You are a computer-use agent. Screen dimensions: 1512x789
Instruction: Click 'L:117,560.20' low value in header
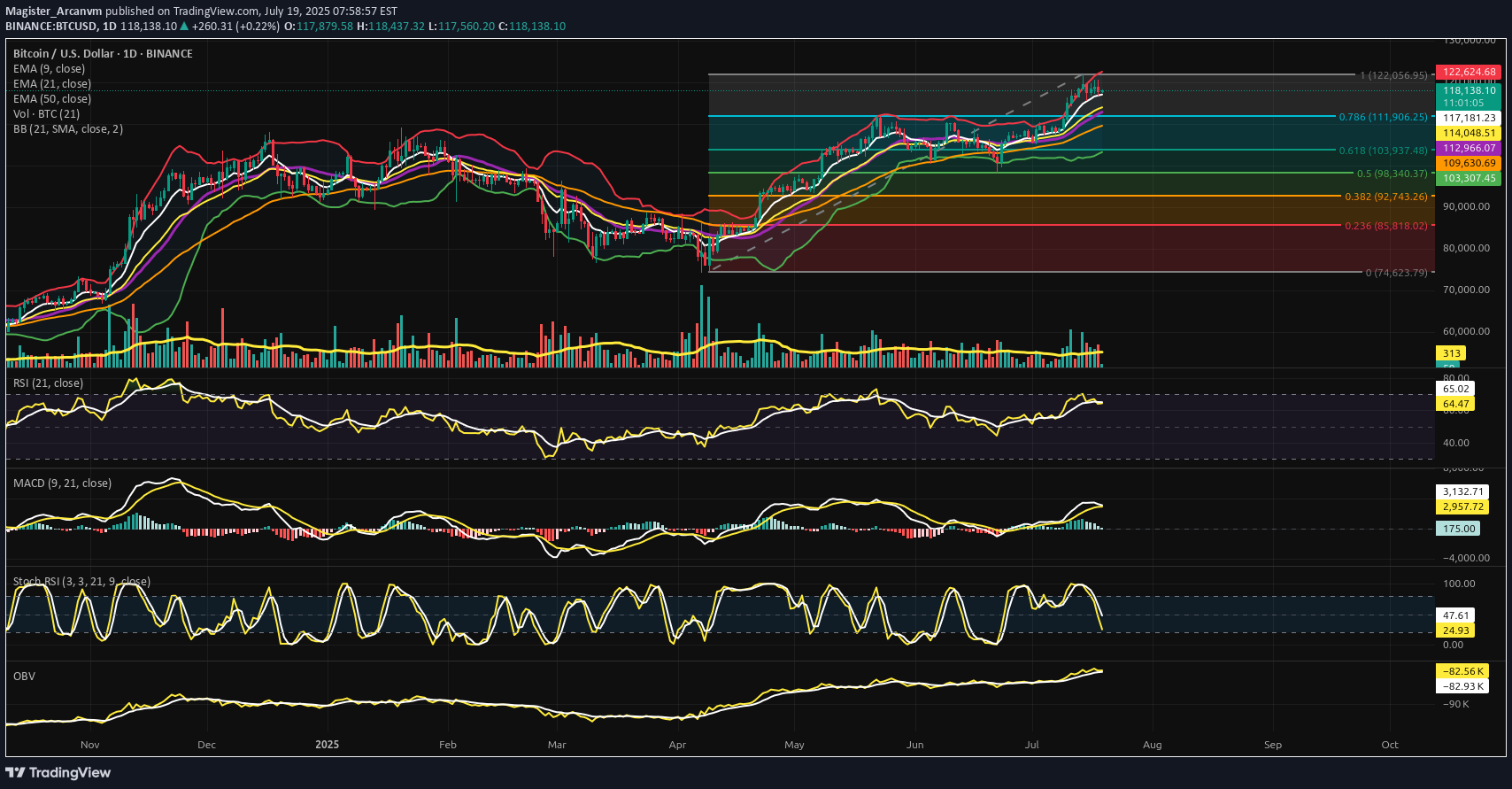(461, 27)
